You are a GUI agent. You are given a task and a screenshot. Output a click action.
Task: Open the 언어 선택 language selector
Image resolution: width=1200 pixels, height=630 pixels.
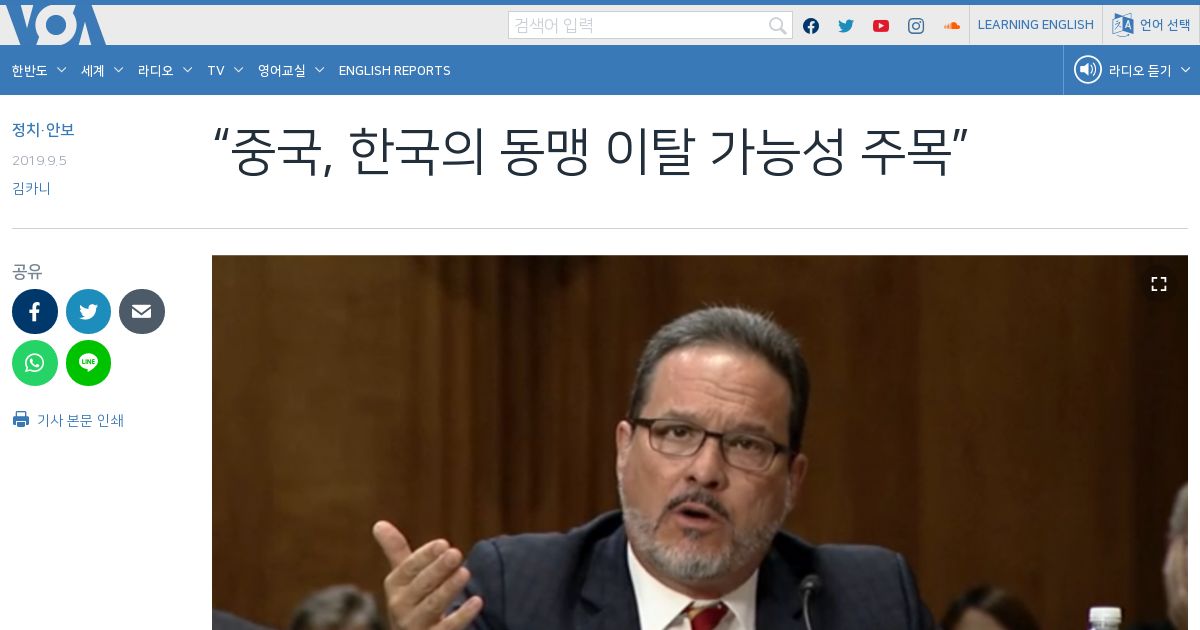1151,25
